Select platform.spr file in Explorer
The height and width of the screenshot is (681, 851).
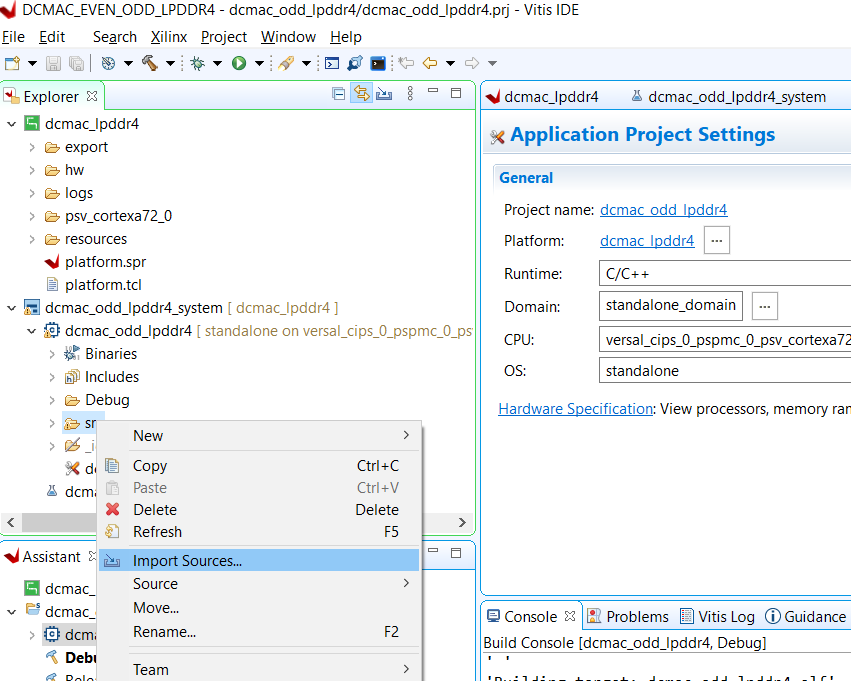click(x=105, y=262)
